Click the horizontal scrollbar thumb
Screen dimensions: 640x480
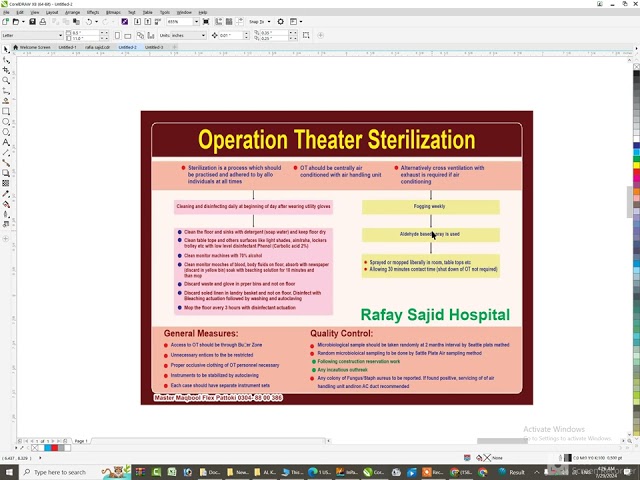(502, 441)
